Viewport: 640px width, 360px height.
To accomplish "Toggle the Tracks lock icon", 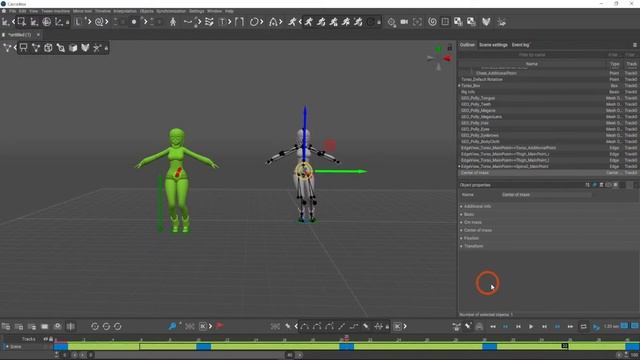I will coord(51,339).
